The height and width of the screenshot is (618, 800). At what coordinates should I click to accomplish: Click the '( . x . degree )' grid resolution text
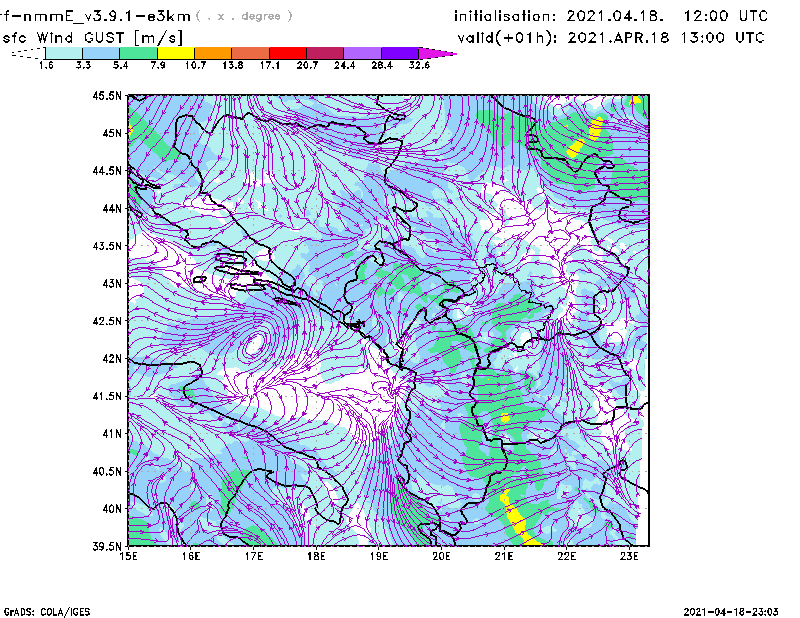tap(244, 16)
